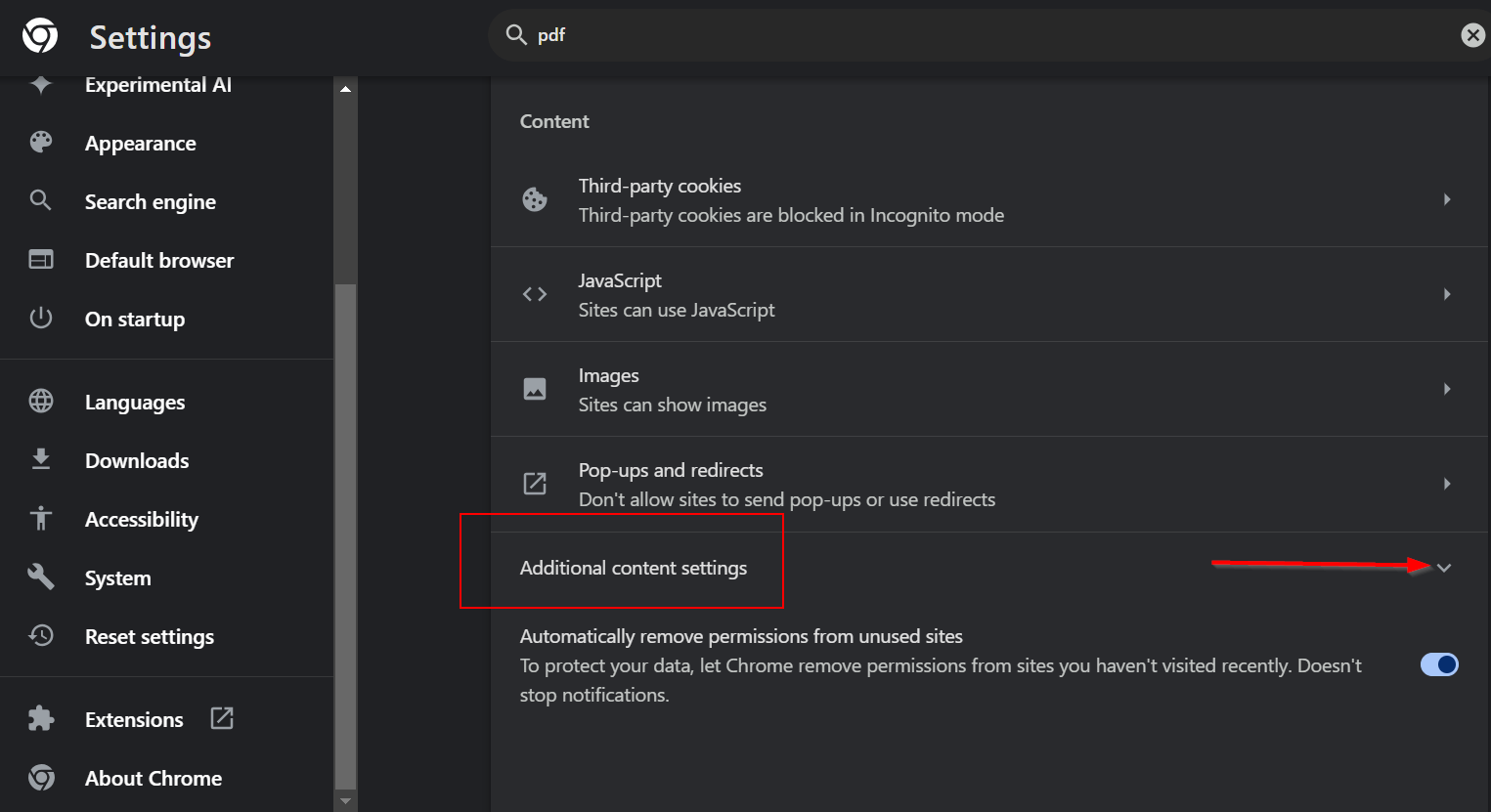
Task: Open Accessibility settings section
Action: click(x=142, y=520)
